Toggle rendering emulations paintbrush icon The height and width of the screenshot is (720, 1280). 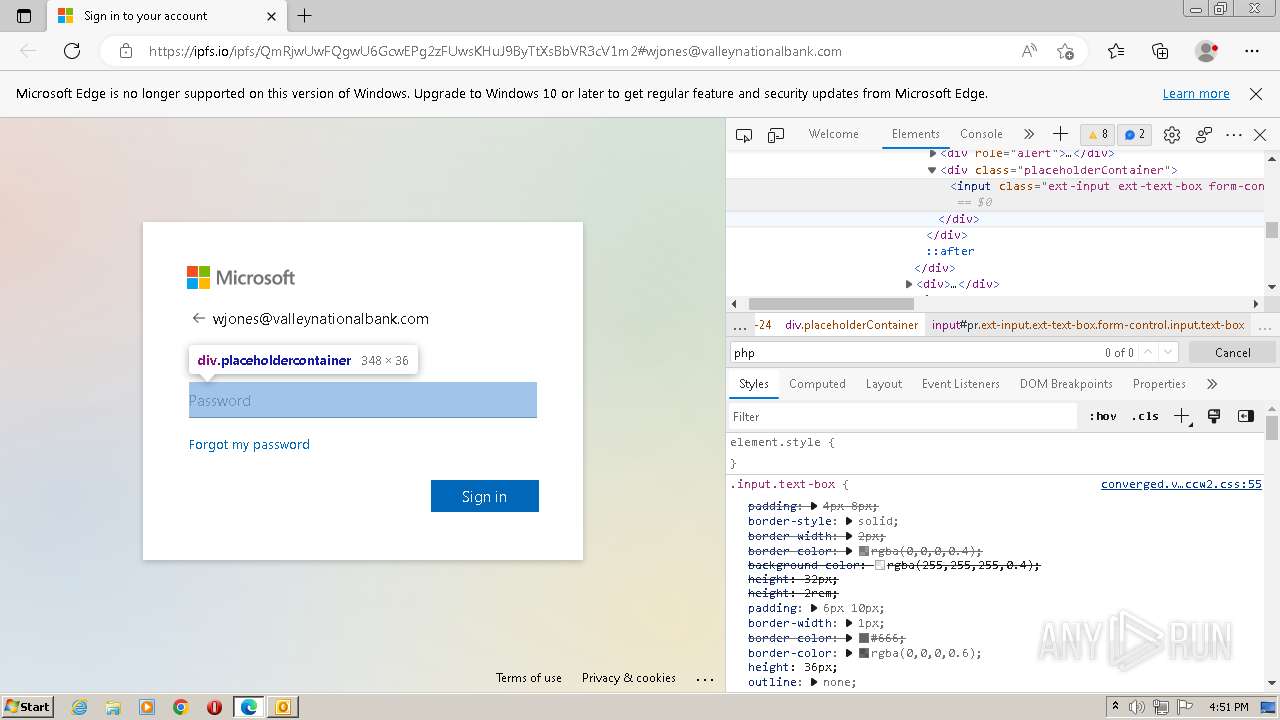coord(1214,416)
